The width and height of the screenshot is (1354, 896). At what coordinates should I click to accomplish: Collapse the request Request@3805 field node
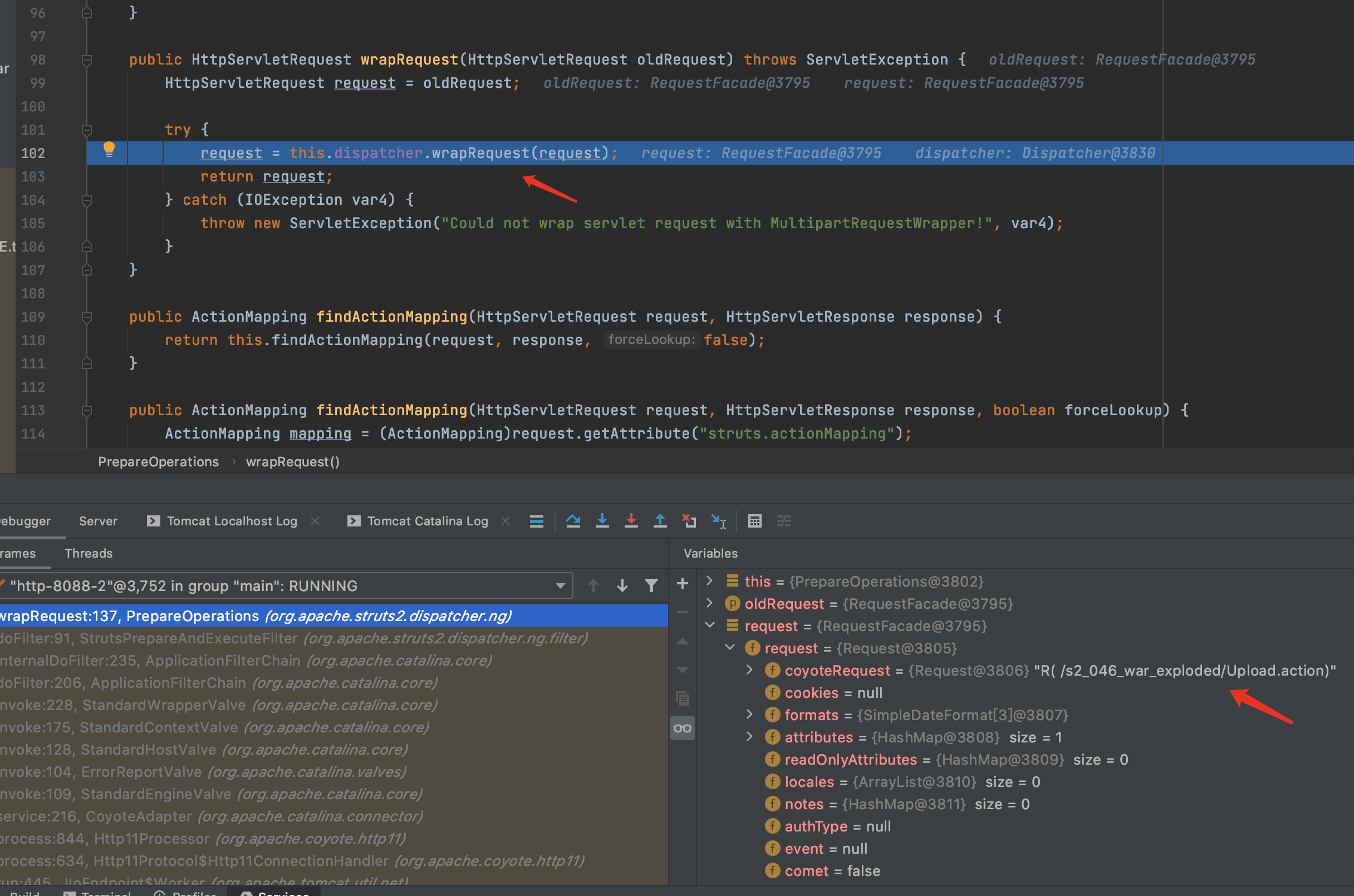point(730,647)
